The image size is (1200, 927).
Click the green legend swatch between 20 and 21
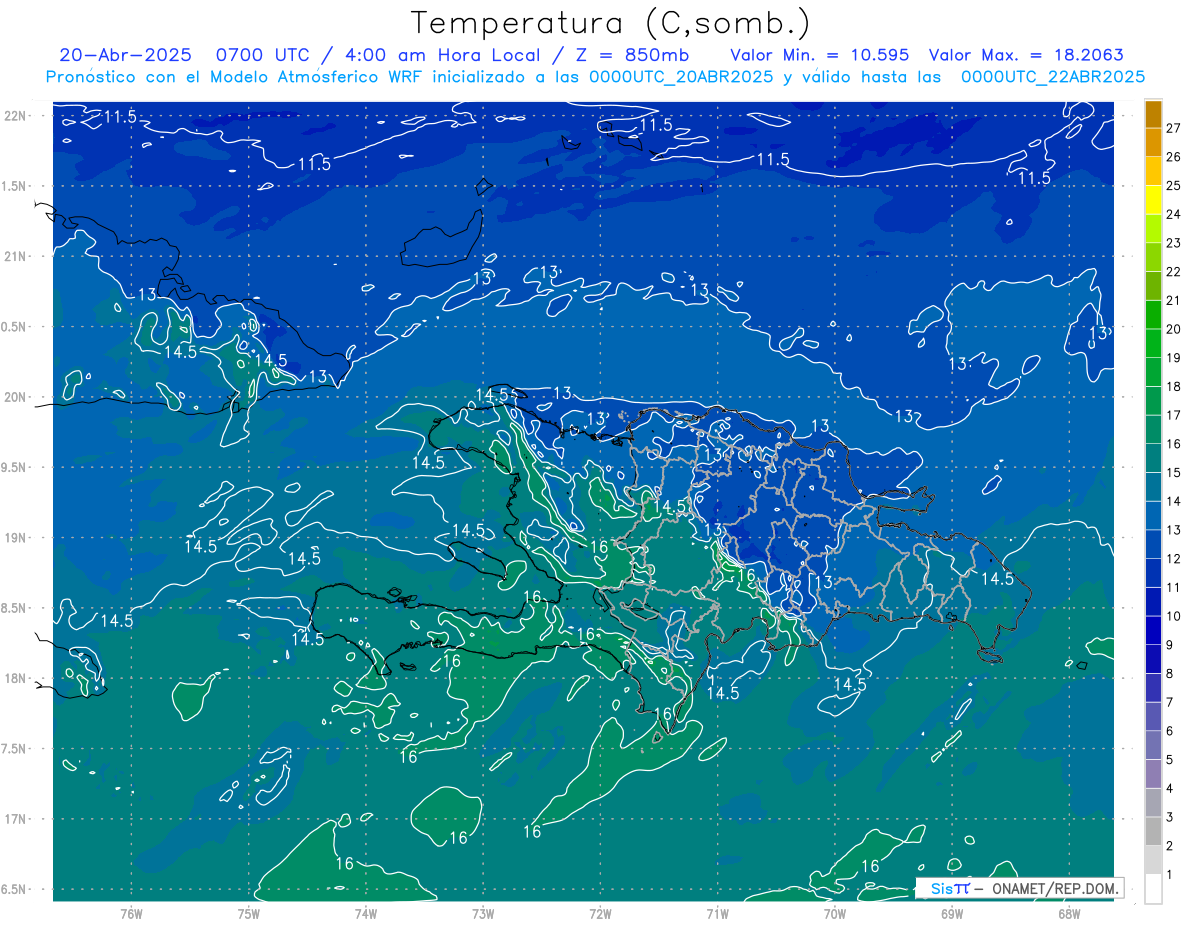[1153, 315]
